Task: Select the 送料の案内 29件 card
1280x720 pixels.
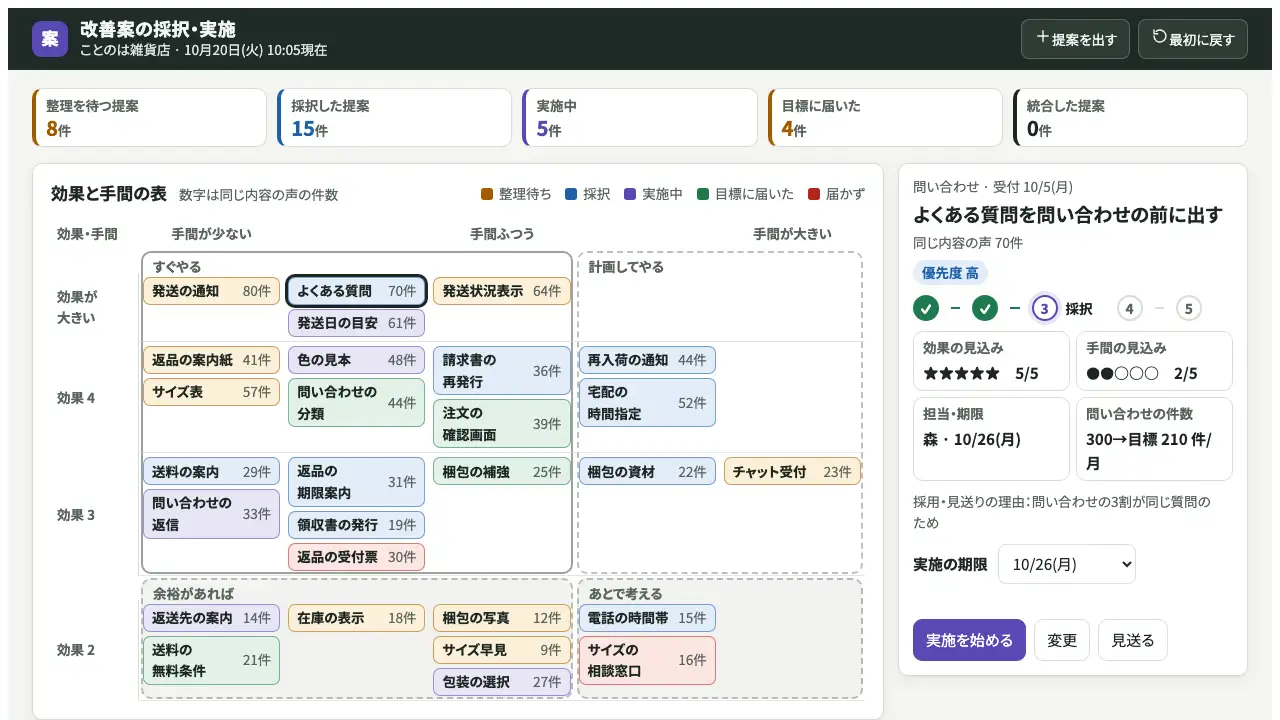Action: (x=211, y=471)
